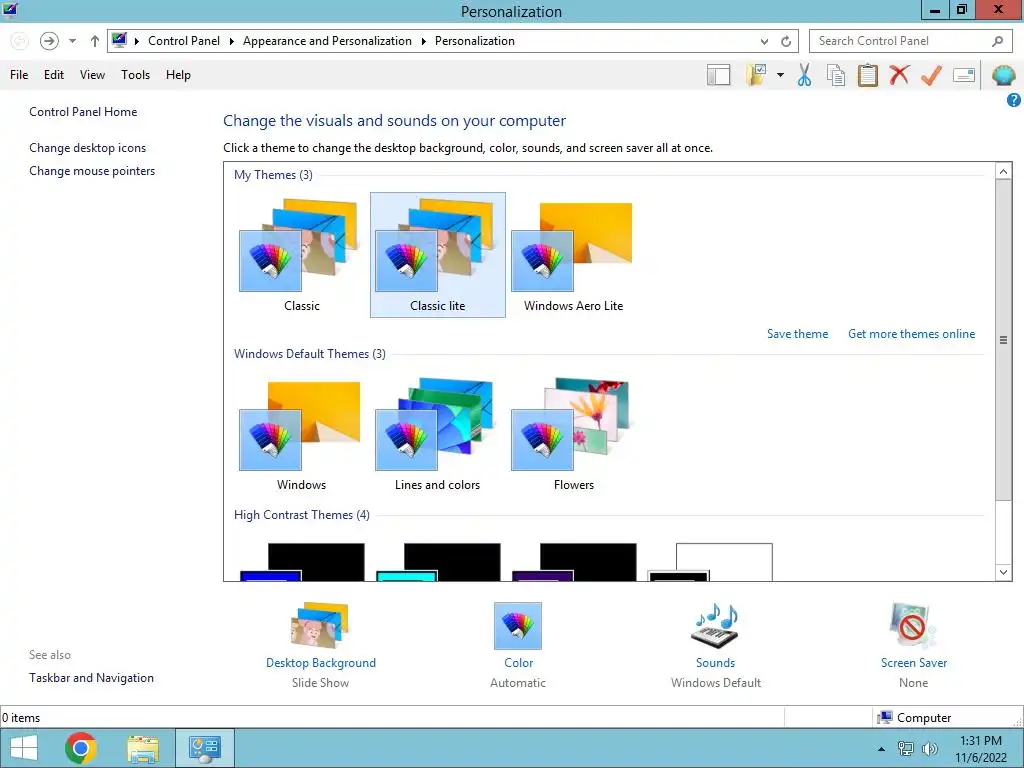Click the volume speaker tray icon
The height and width of the screenshot is (768, 1024).
929,749
